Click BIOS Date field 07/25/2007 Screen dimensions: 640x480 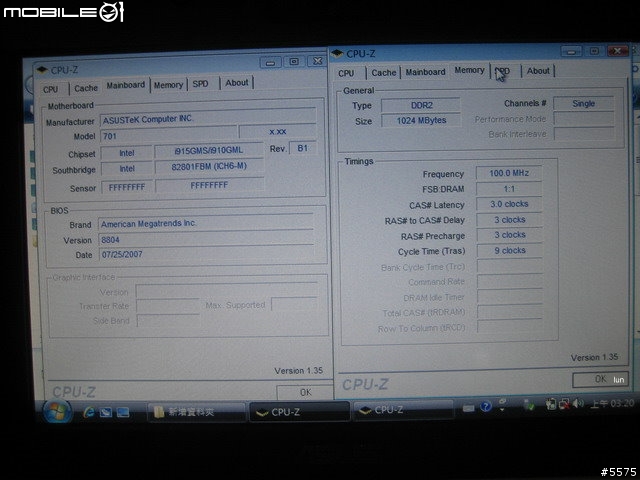tap(206, 254)
